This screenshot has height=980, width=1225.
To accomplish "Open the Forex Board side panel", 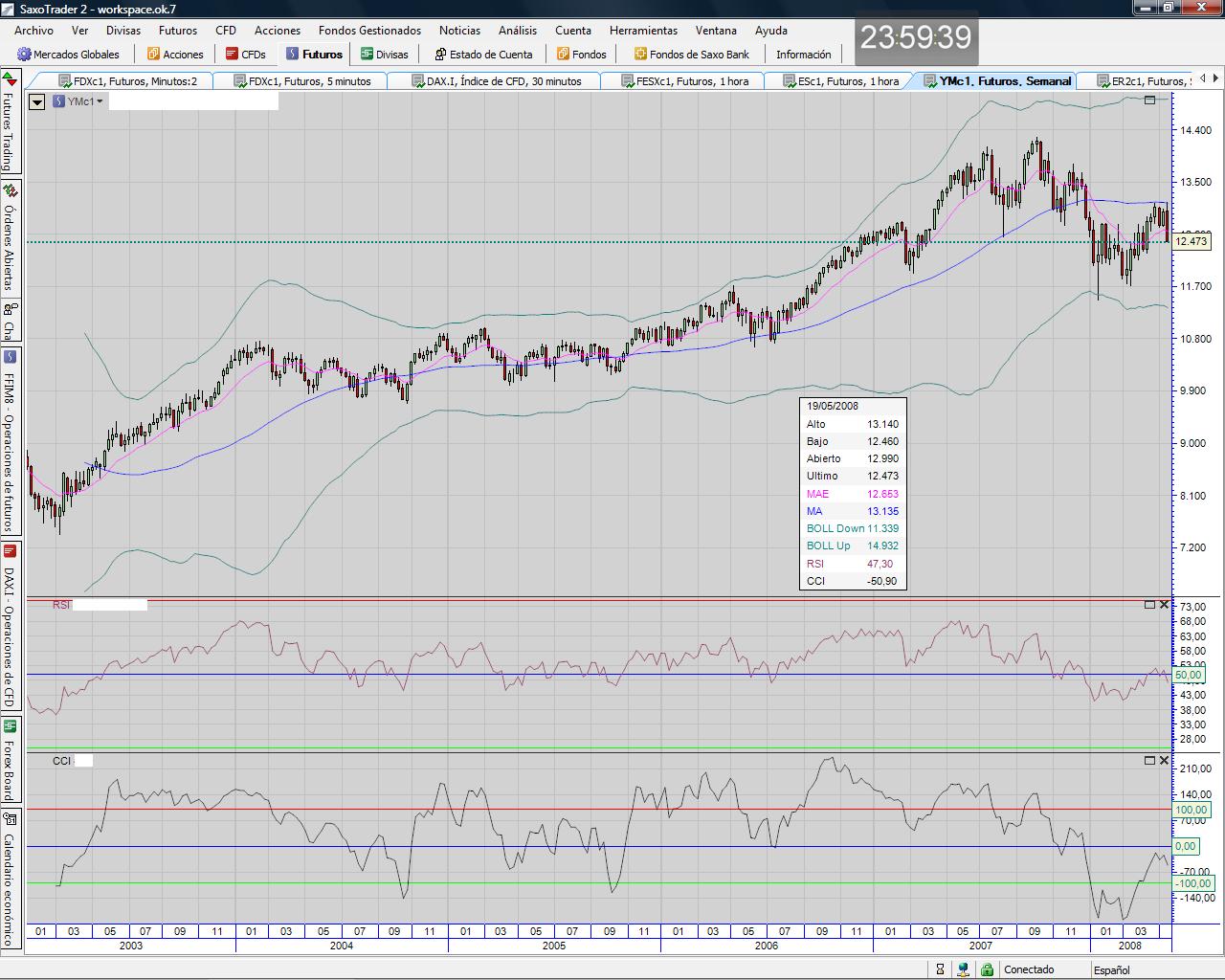I will coord(9,761).
